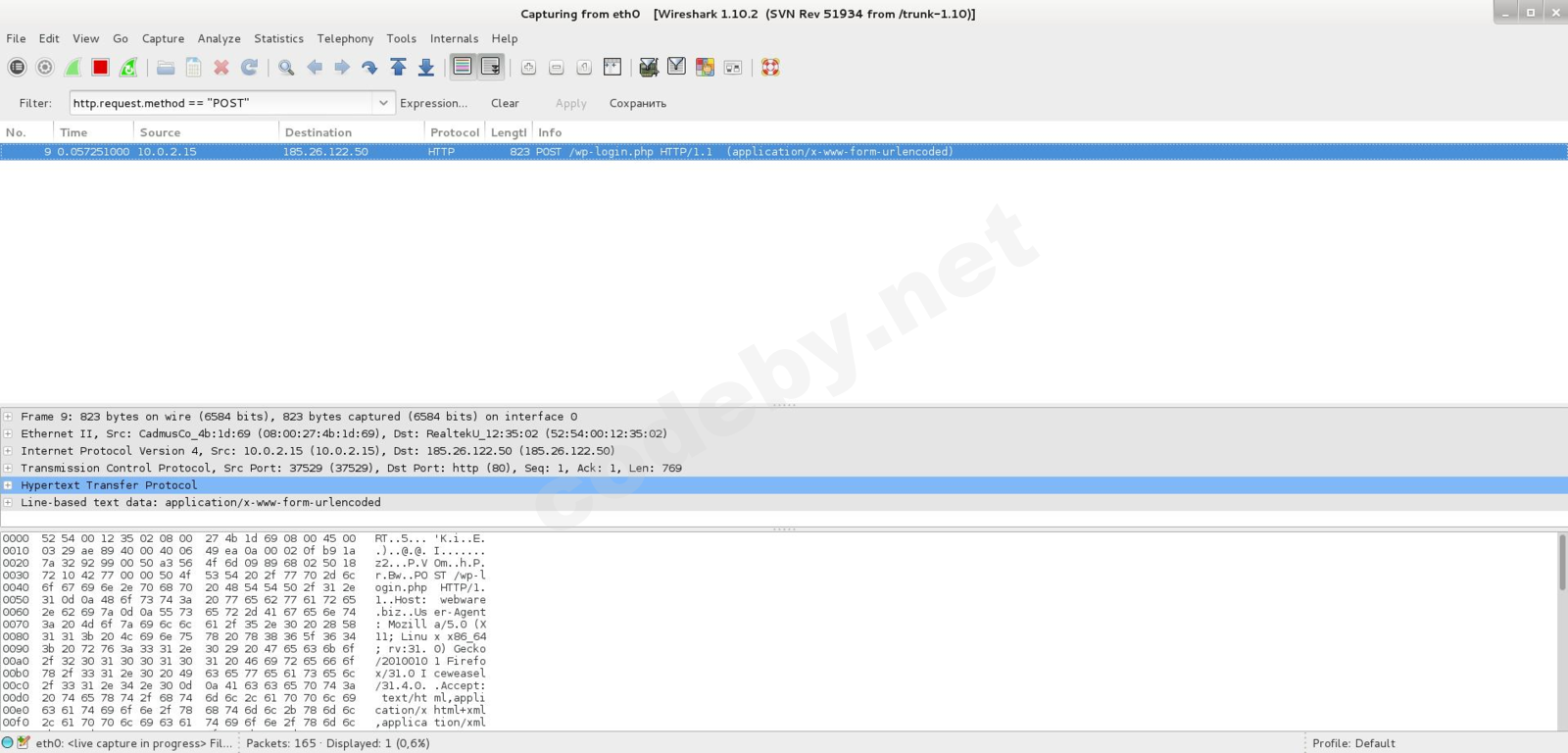Go back in packet history
The width and height of the screenshot is (1568, 753).
pos(315,68)
